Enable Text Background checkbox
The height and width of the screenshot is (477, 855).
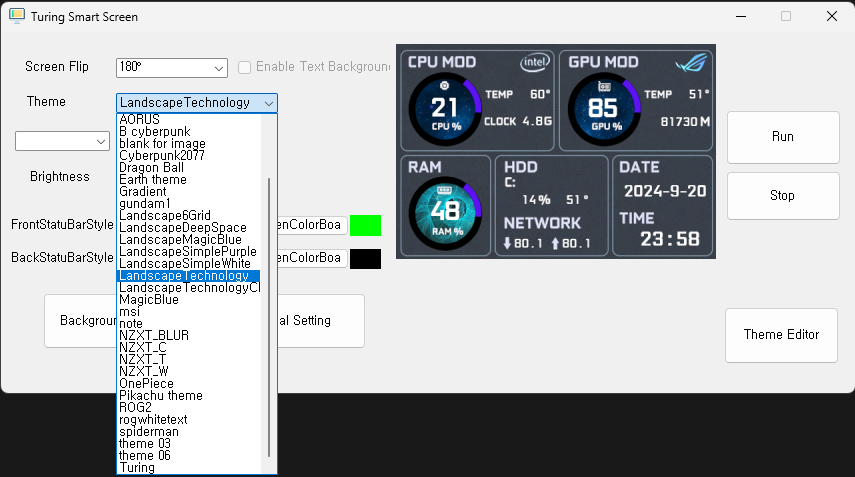coord(244,67)
